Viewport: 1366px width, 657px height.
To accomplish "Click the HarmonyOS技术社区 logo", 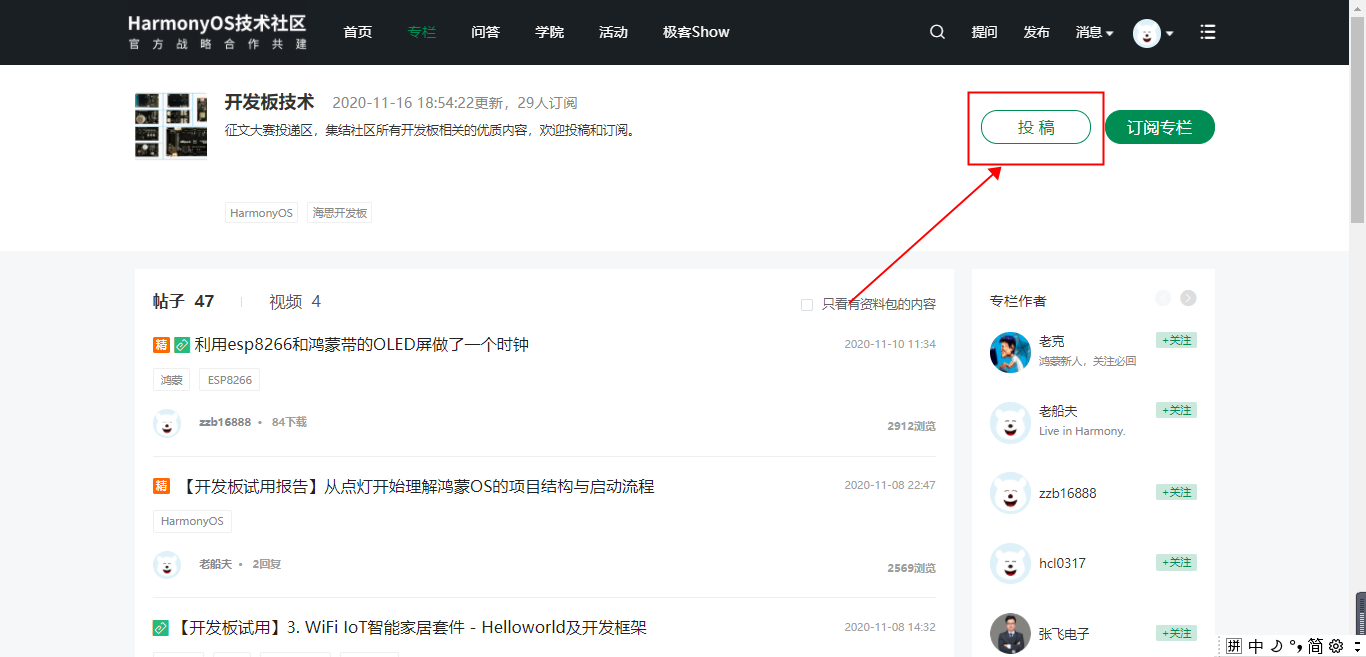I will [x=217, y=32].
